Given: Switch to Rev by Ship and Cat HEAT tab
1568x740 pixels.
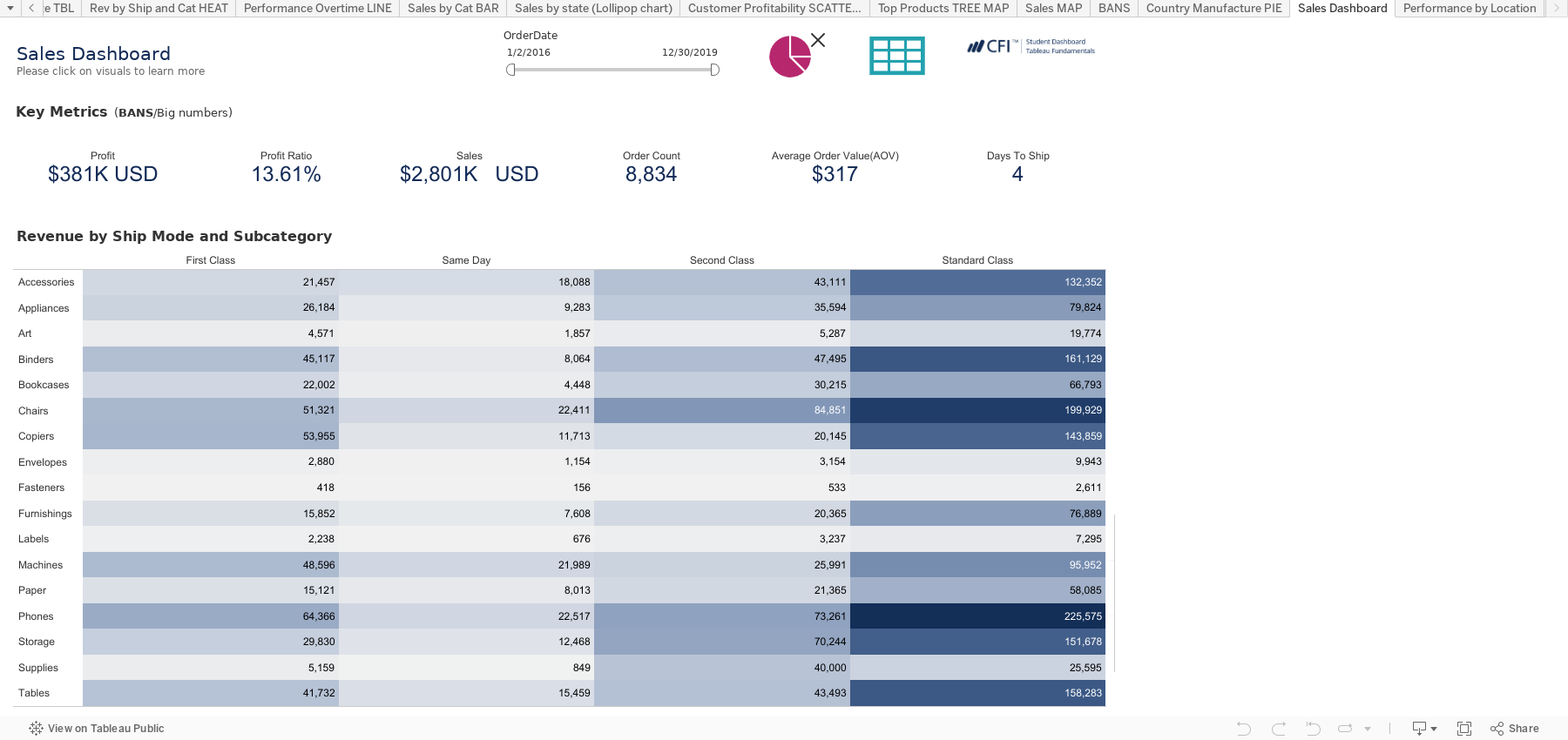Looking at the screenshot, I should 159,8.
